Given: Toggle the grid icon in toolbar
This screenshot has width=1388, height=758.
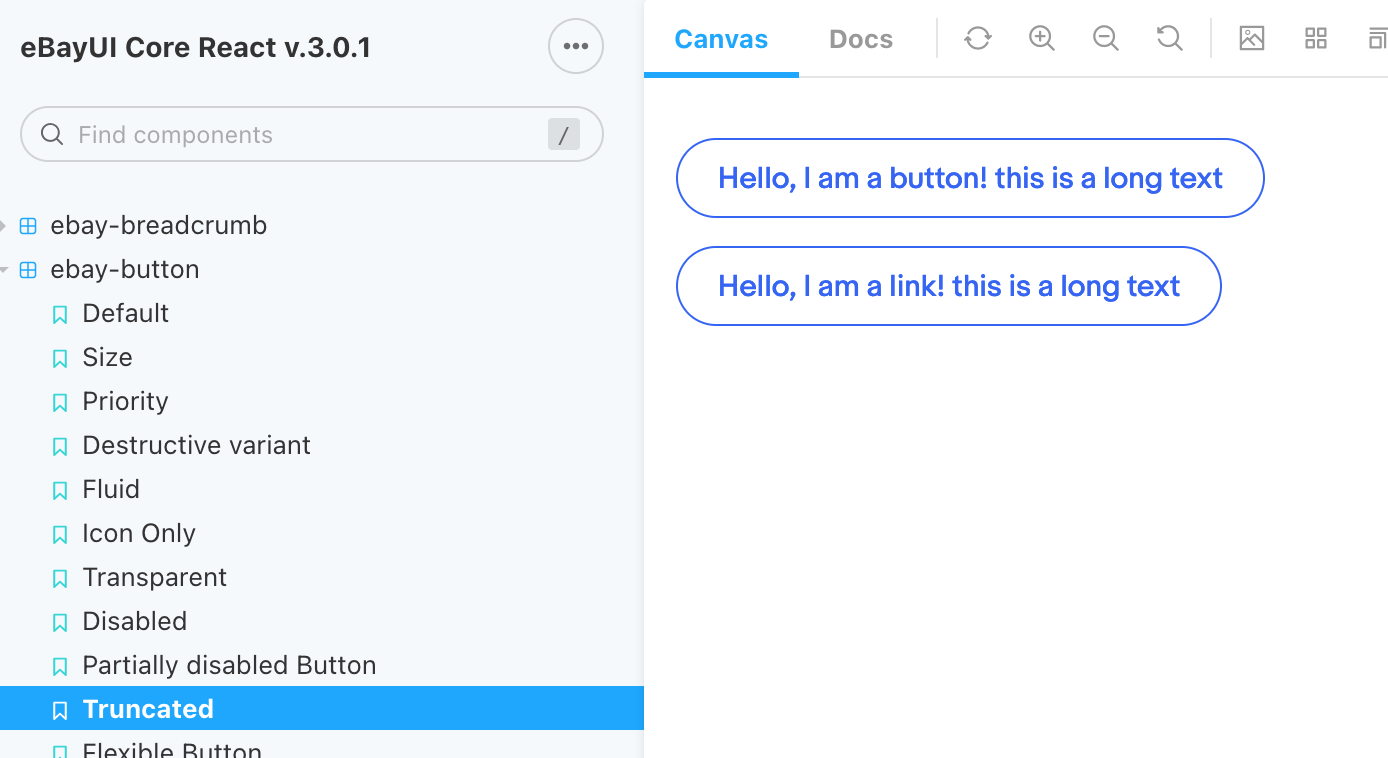Looking at the screenshot, I should point(1316,38).
